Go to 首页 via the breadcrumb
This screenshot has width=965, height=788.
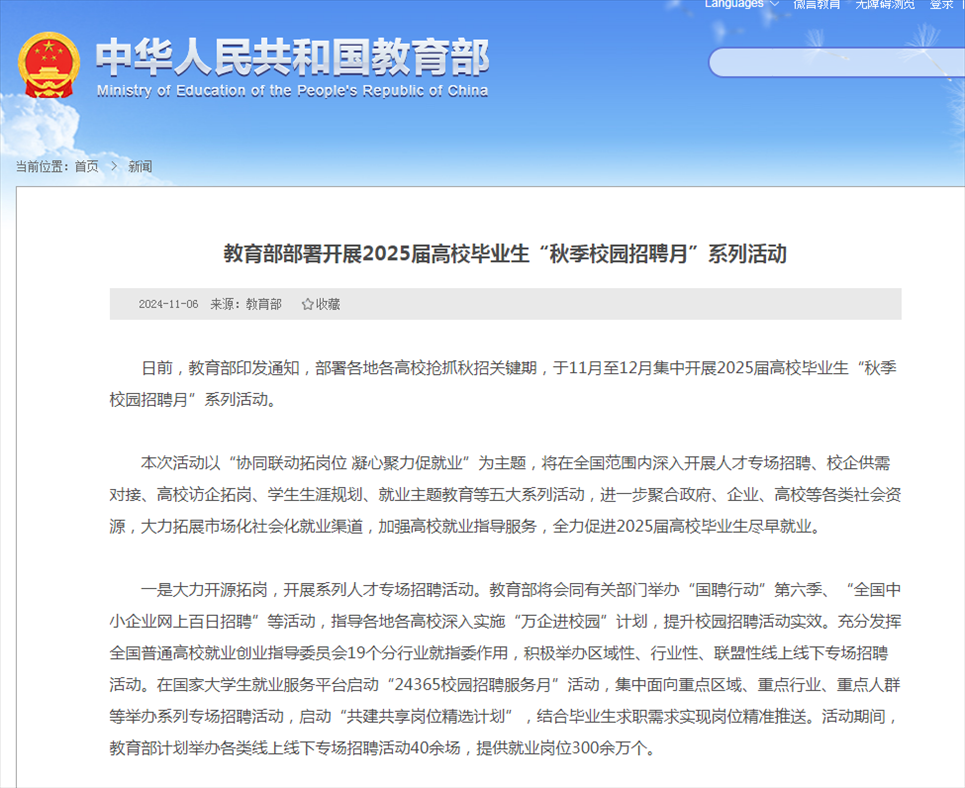(x=86, y=167)
